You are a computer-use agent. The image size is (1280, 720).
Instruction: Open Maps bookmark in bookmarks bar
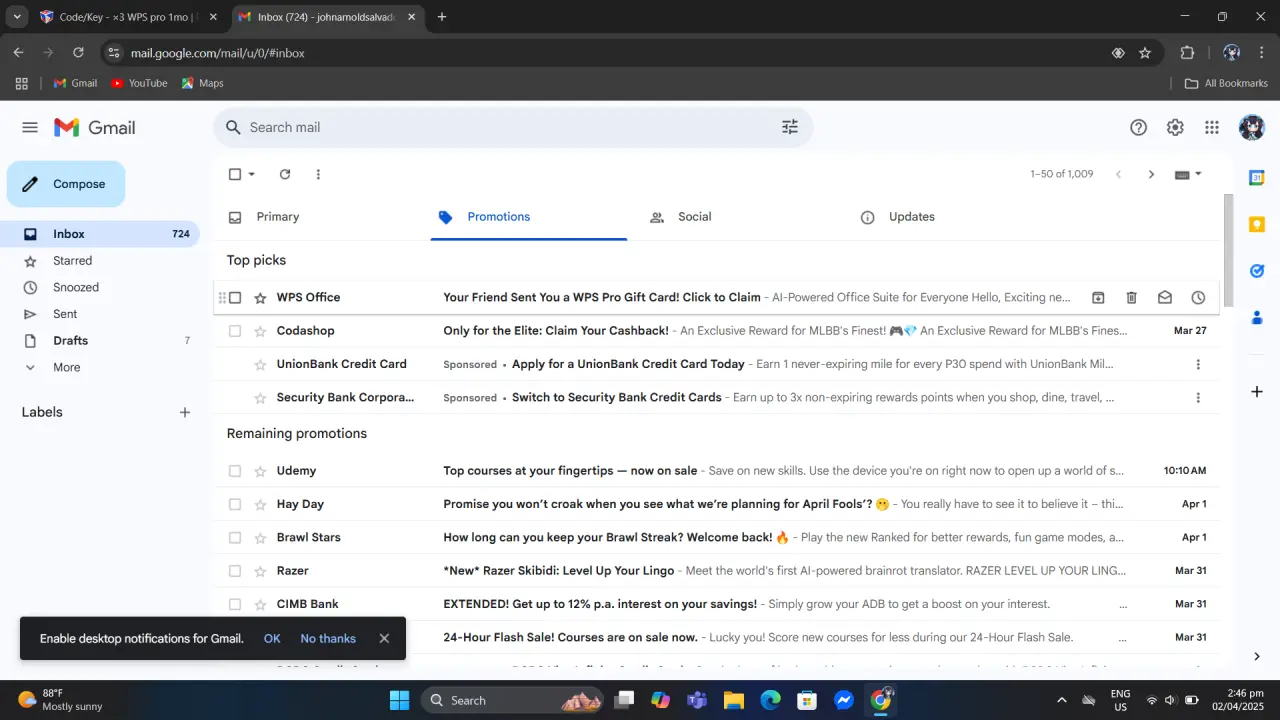[202, 83]
